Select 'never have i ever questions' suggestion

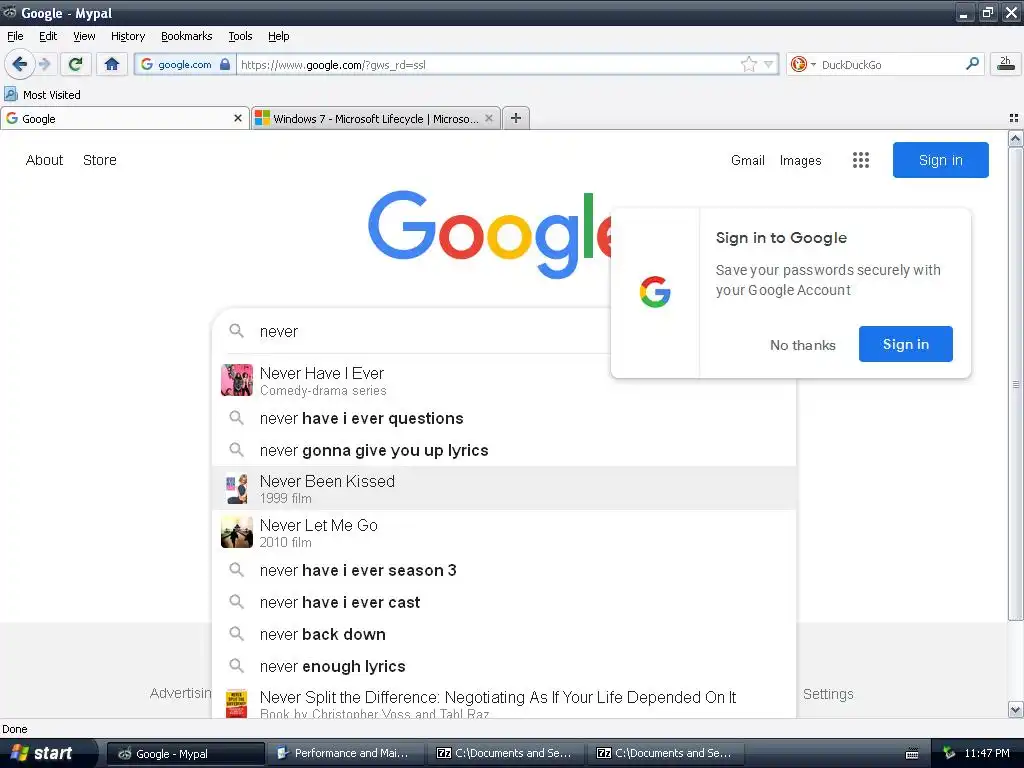pyautogui.click(x=504, y=418)
